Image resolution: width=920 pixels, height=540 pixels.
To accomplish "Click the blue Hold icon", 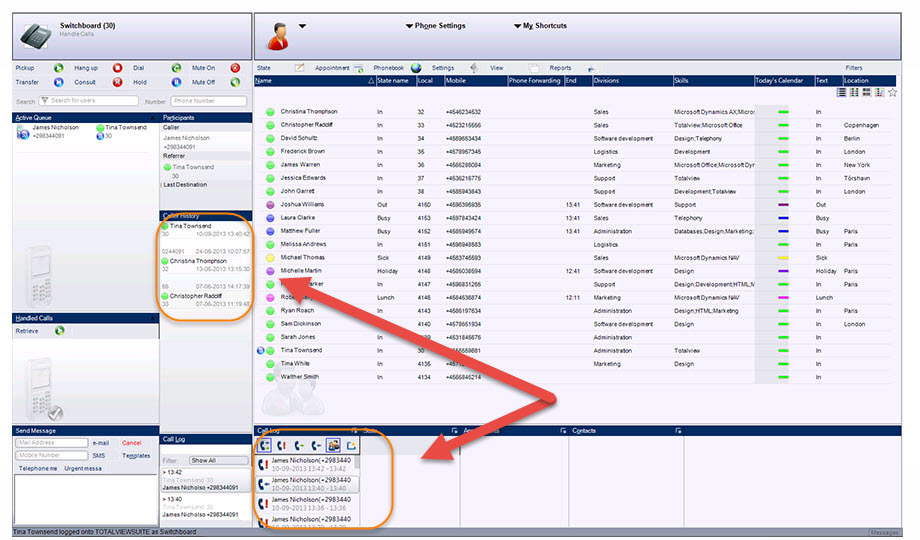I will (x=176, y=82).
